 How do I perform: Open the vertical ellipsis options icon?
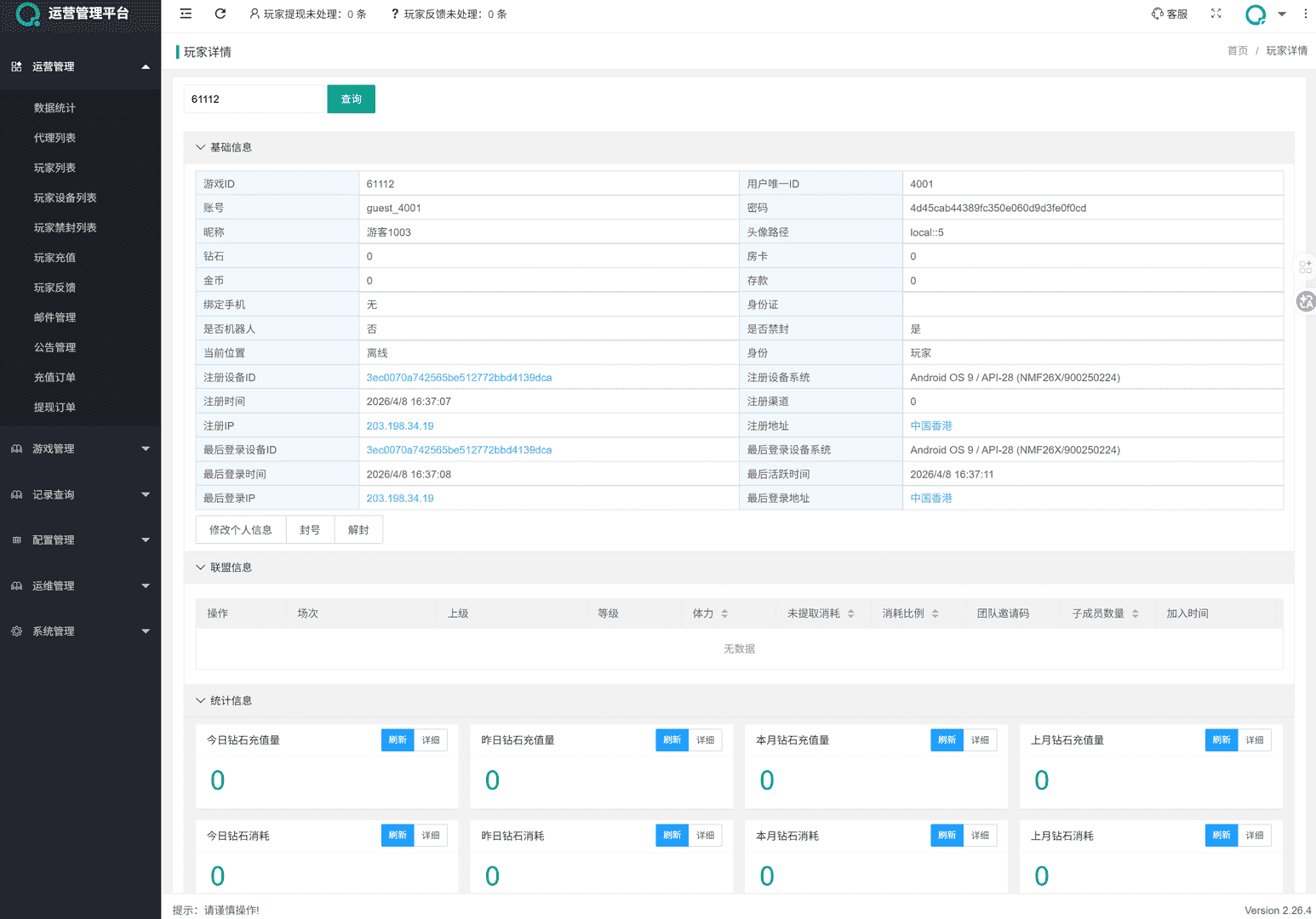[1305, 14]
